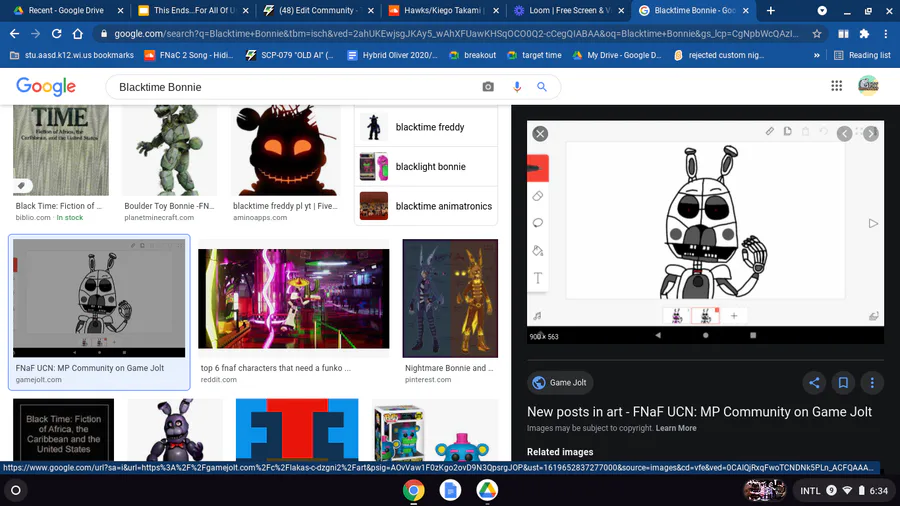Open My Drive - Google Drive bookmark

(616, 55)
